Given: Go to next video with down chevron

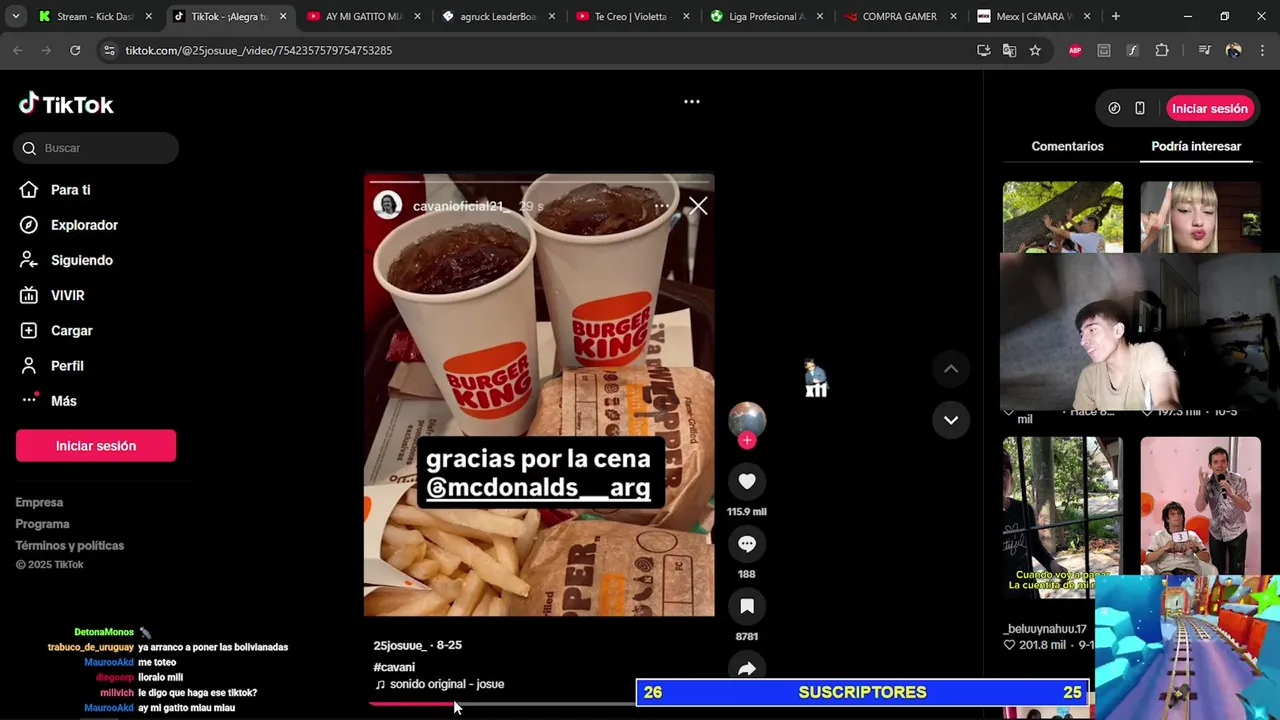Looking at the screenshot, I should 951,420.
